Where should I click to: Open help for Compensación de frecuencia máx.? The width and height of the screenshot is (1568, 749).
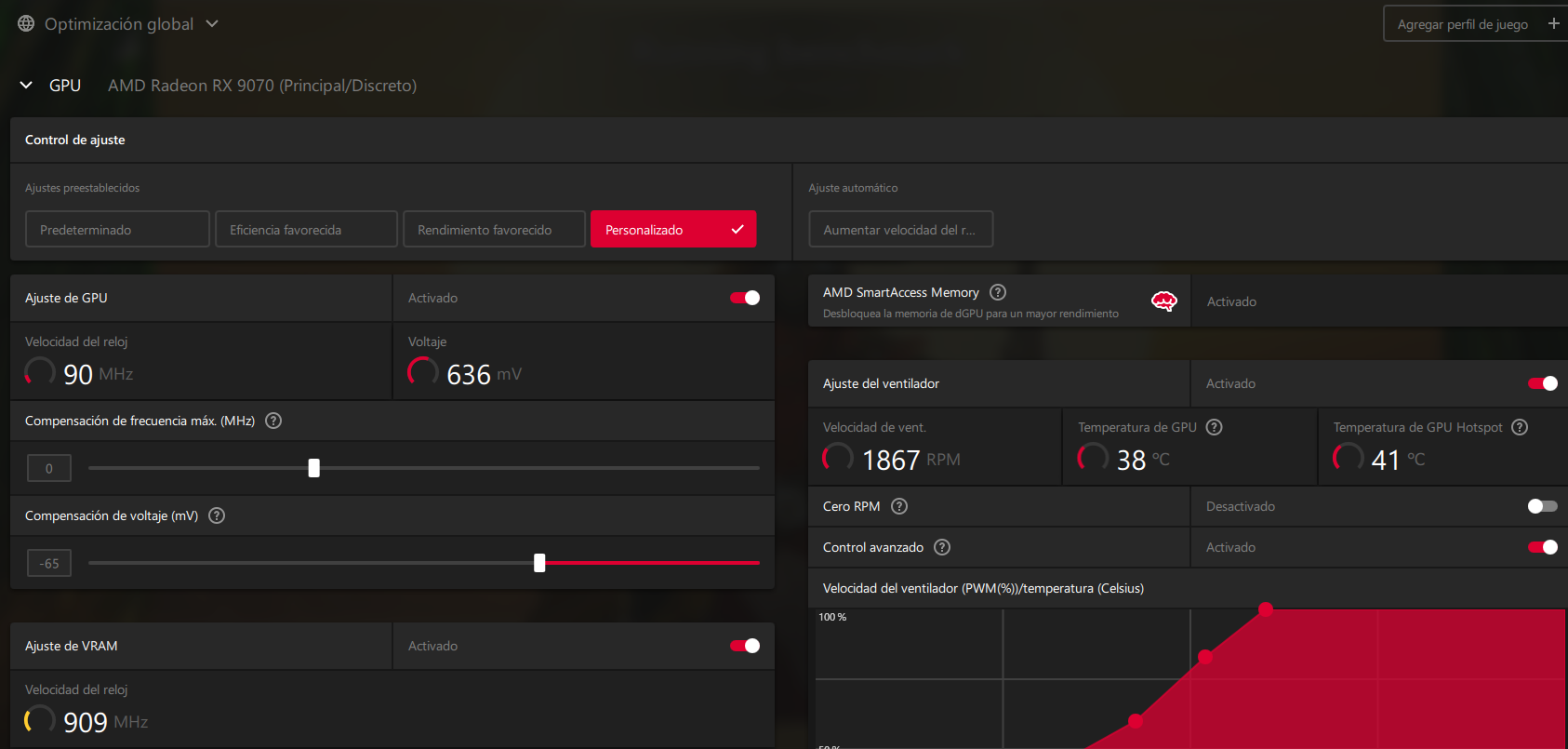273,421
